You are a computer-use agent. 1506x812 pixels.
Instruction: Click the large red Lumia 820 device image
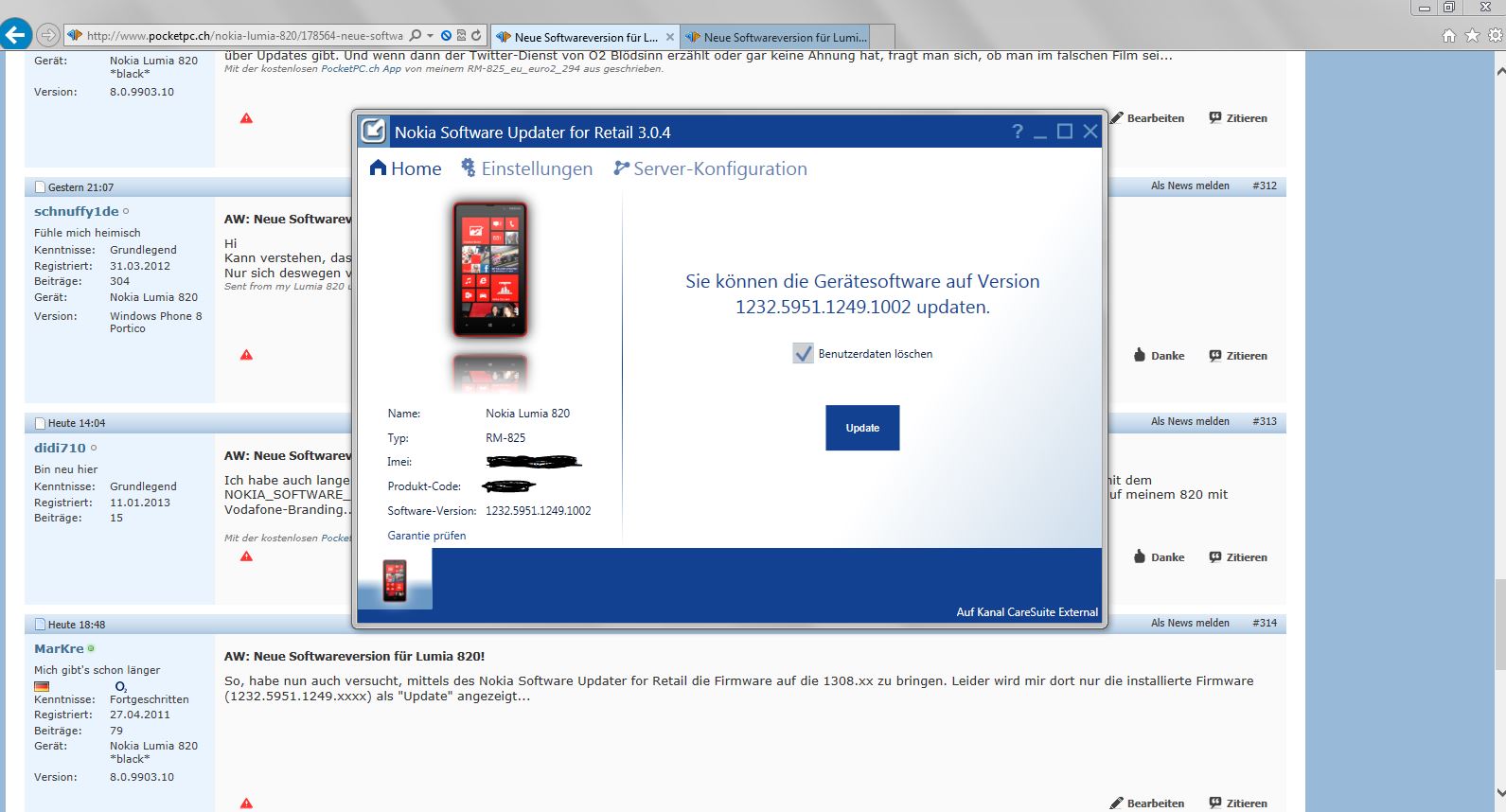(x=489, y=270)
